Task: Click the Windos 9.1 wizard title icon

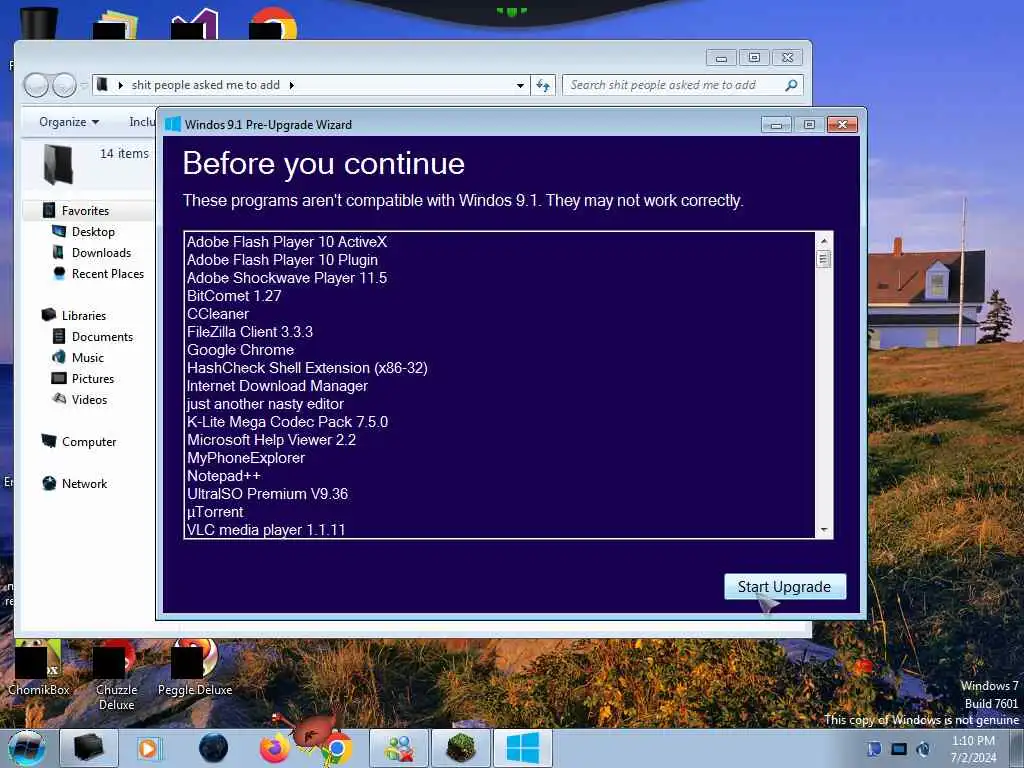Action: click(x=173, y=124)
